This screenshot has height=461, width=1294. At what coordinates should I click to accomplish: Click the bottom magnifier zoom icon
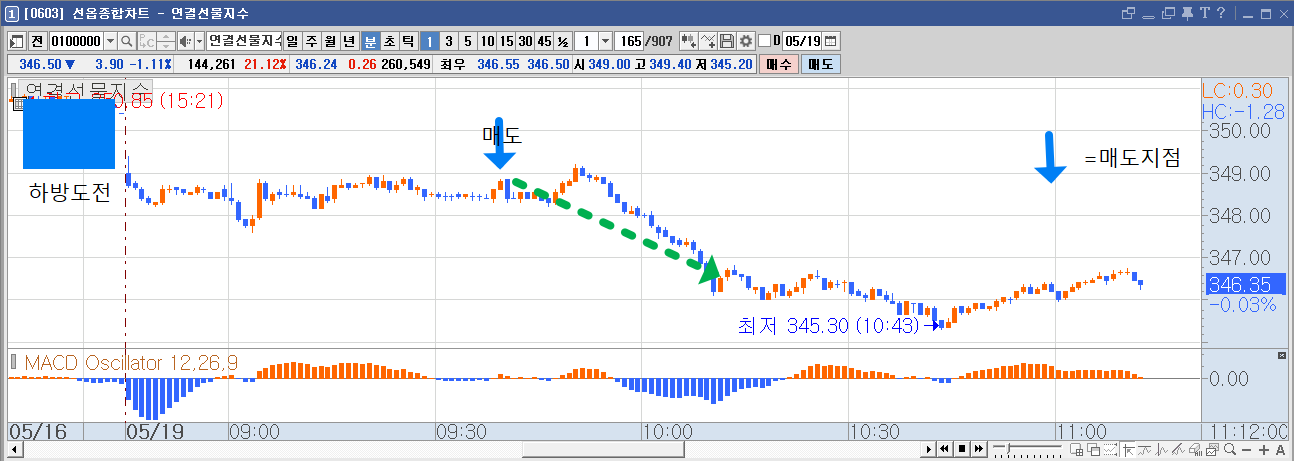1229,450
